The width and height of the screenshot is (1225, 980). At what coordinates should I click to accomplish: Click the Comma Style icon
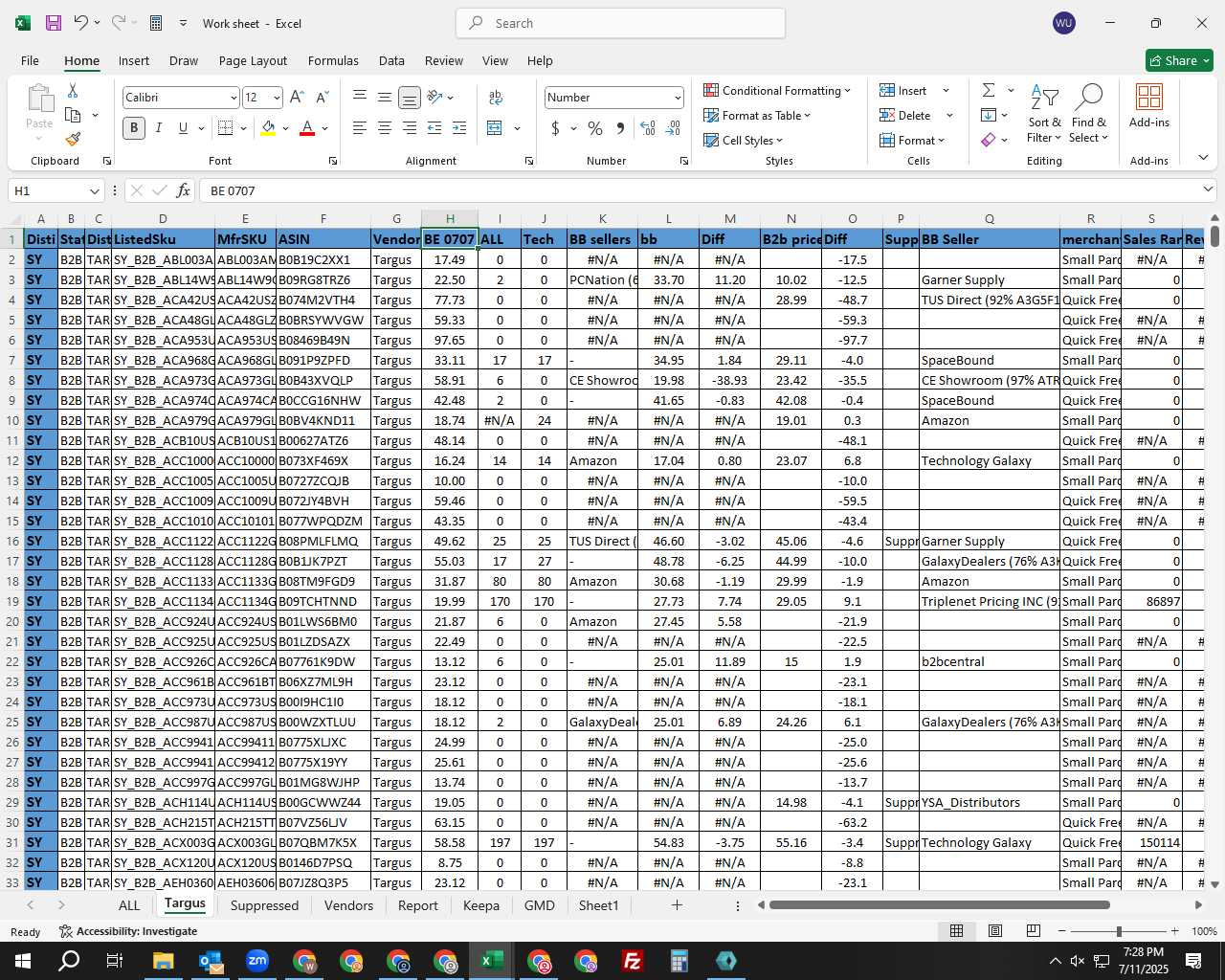point(620,128)
